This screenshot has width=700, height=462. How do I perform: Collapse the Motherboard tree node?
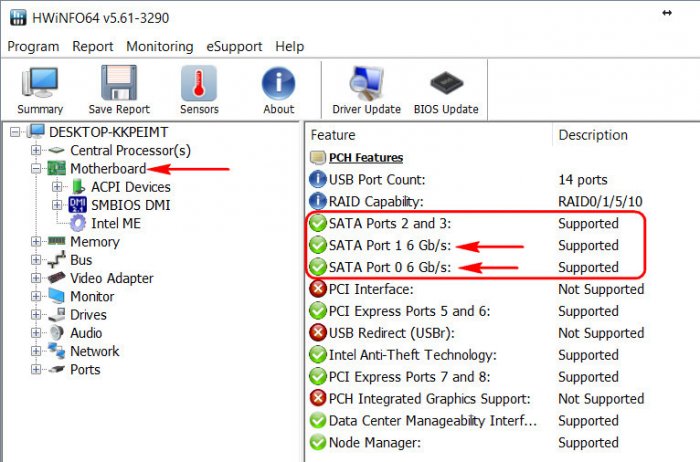[36, 169]
